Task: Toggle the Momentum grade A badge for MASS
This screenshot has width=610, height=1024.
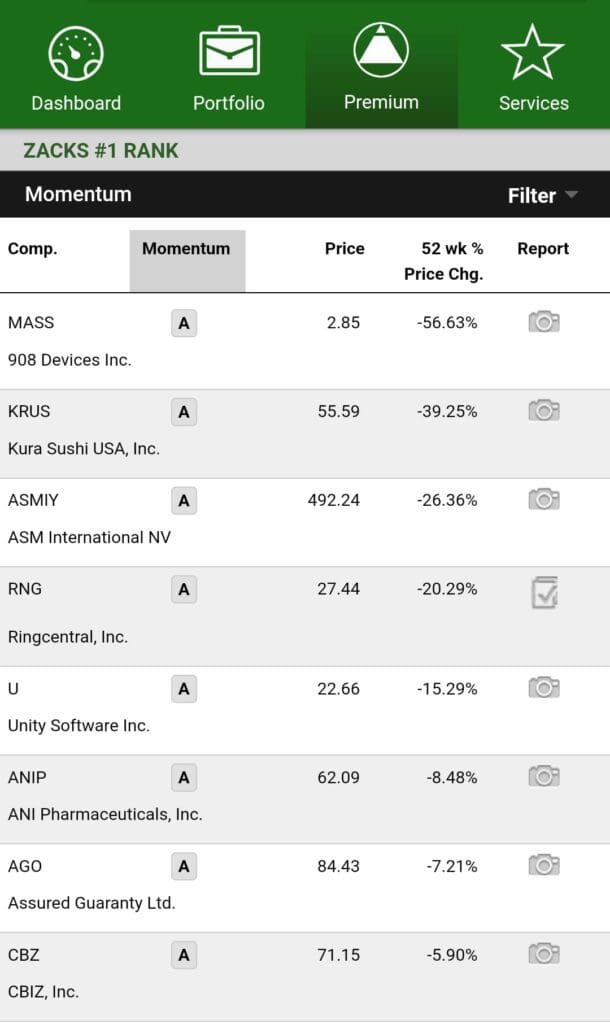Action: pos(182,322)
